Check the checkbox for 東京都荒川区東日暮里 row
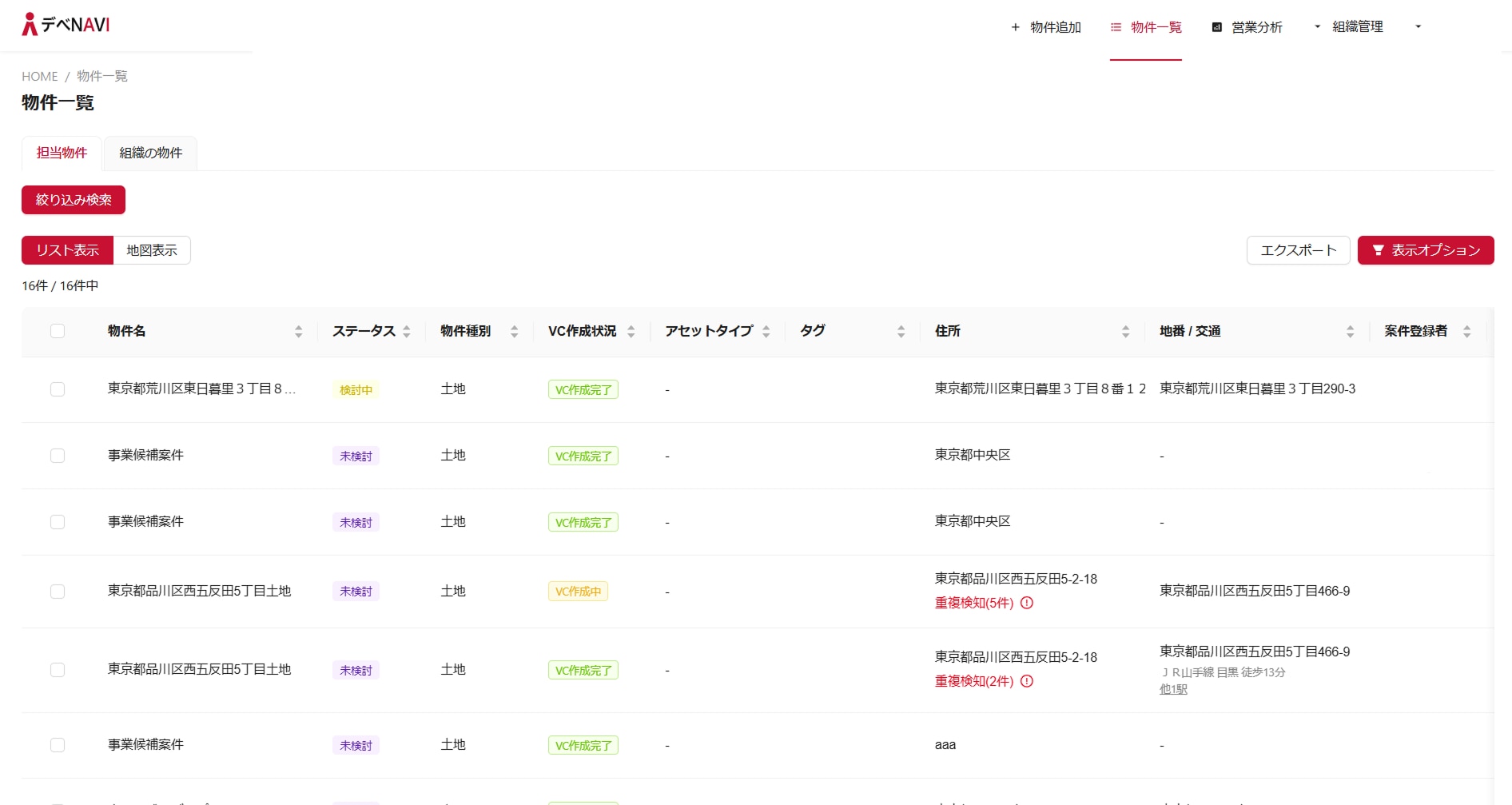Screen dimensions: 1512x805 click(57, 389)
